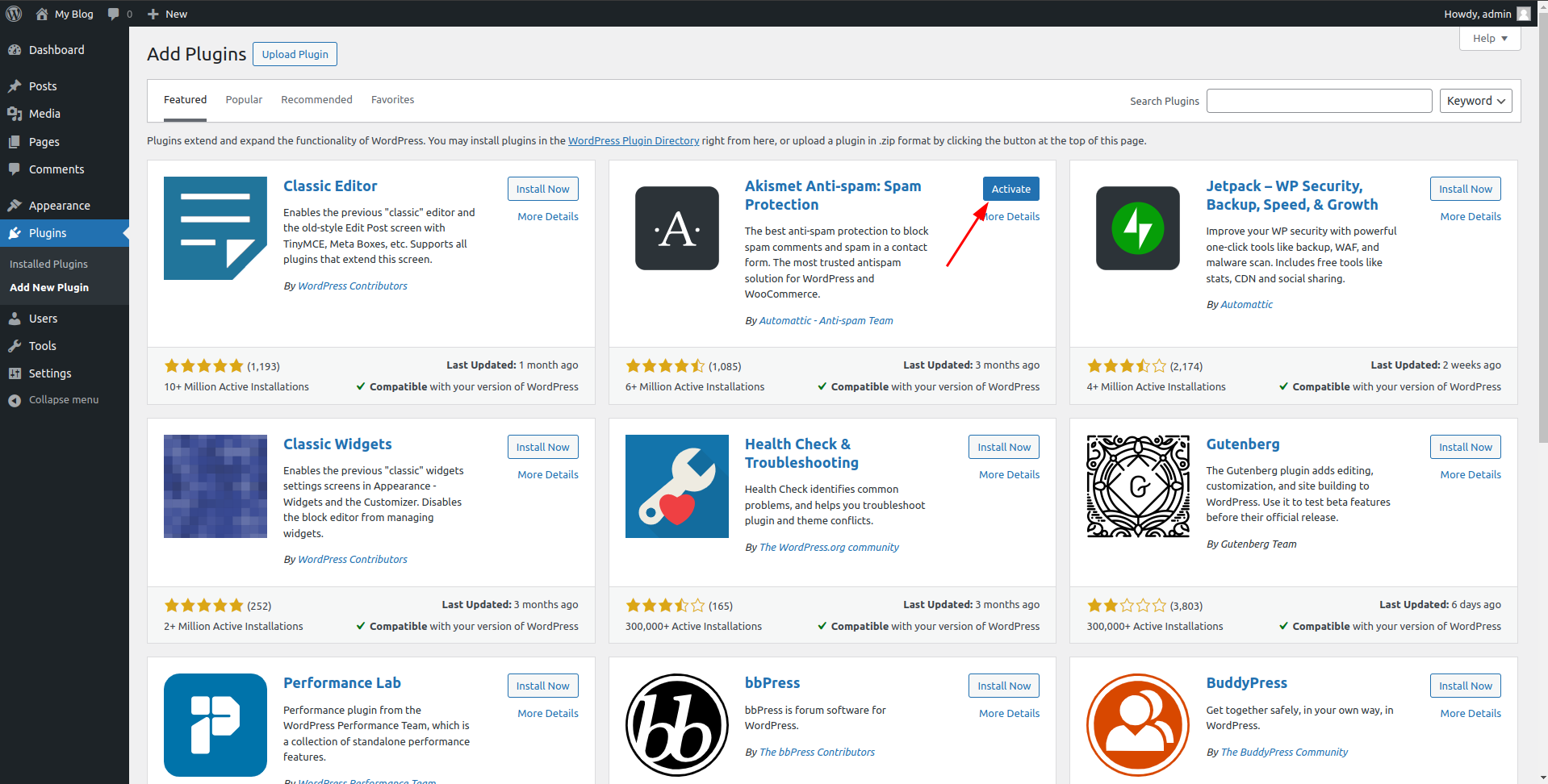This screenshot has height=784, width=1548.
Task: Open BuddyPress plugin icon
Action: click(x=1138, y=725)
